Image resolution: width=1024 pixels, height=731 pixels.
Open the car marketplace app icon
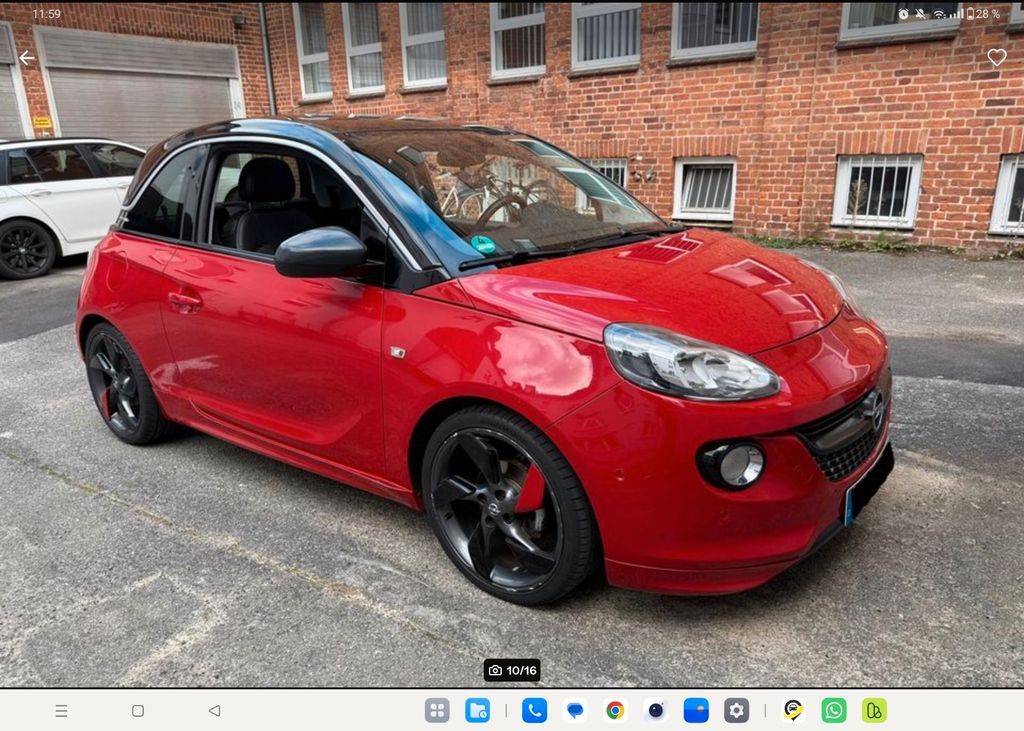point(793,710)
